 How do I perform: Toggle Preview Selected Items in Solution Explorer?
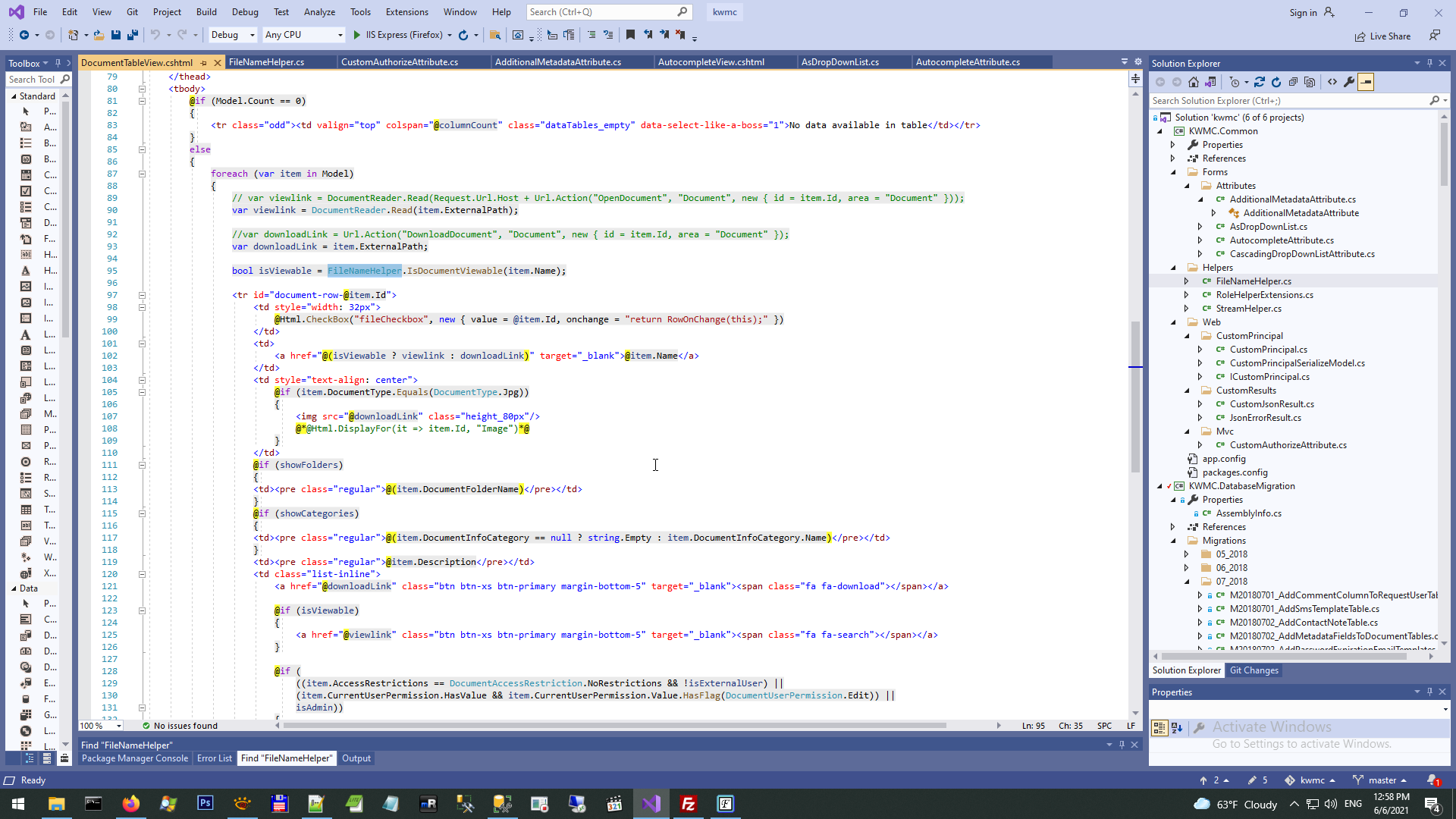[x=1366, y=82]
